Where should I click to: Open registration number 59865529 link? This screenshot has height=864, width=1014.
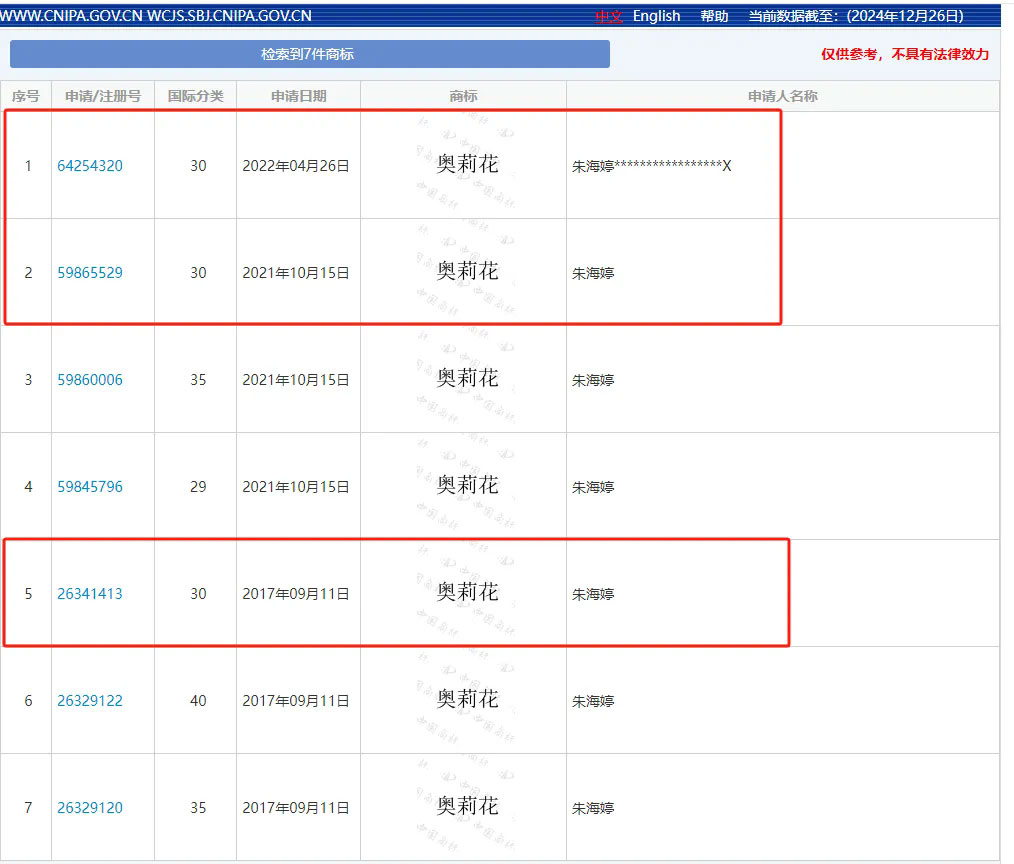[x=90, y=273]
